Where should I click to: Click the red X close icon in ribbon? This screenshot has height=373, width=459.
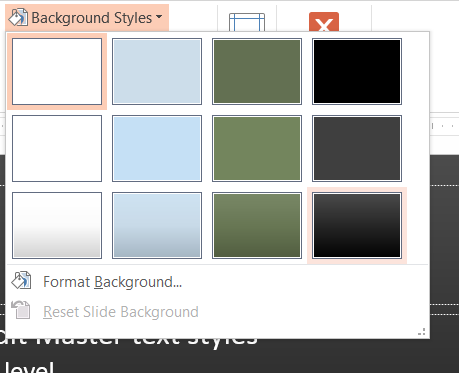coord(324,22)
